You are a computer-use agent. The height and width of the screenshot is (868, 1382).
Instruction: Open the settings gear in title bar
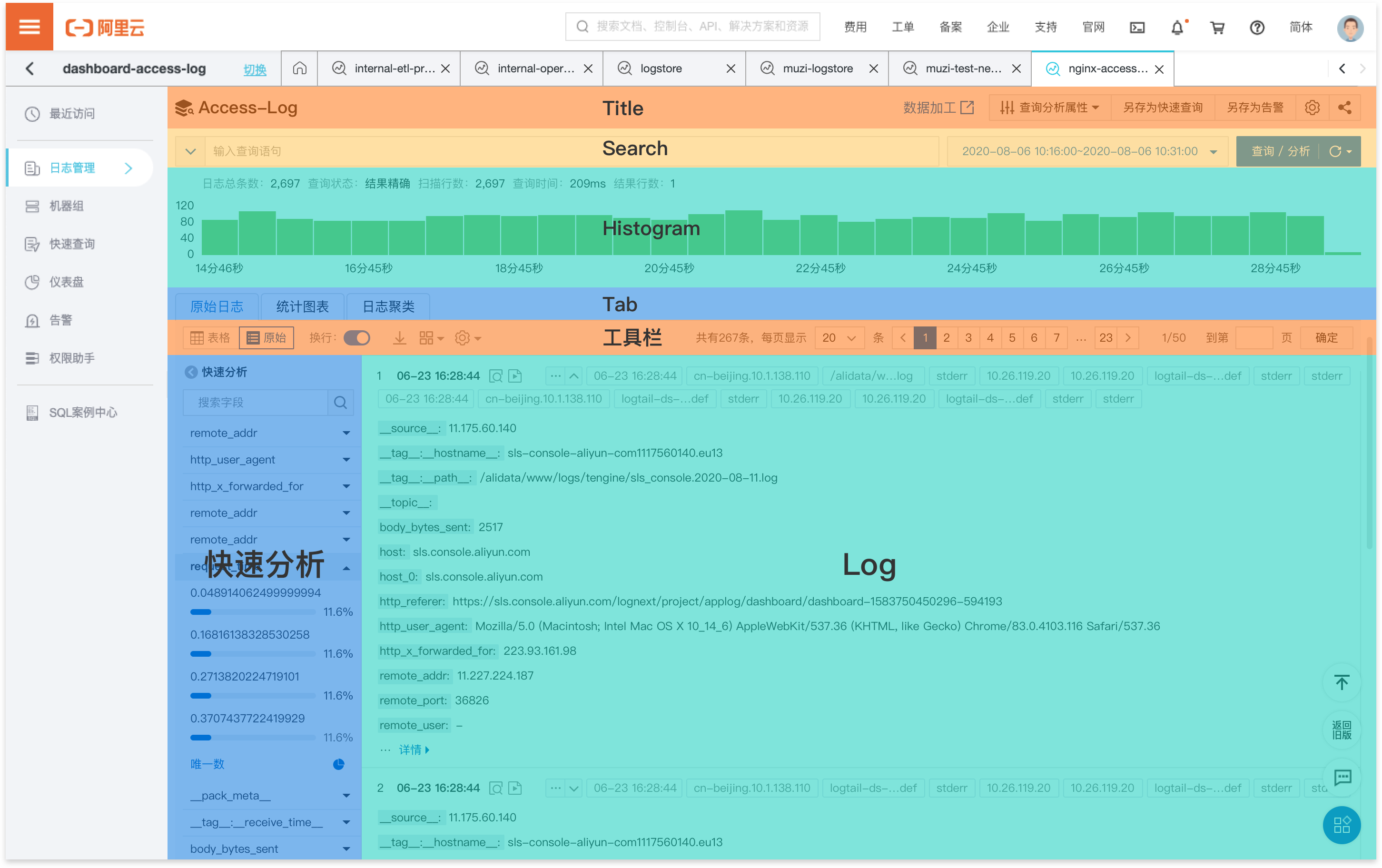1312,108
